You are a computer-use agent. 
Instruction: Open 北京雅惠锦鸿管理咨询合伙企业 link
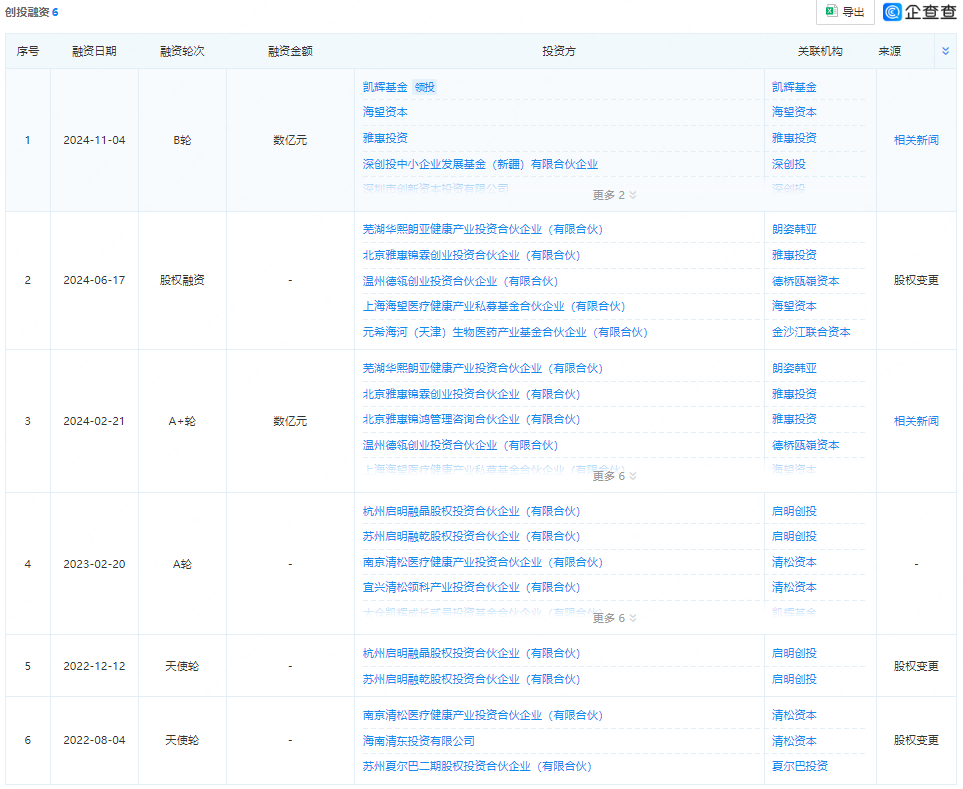[x=472, y=419]
